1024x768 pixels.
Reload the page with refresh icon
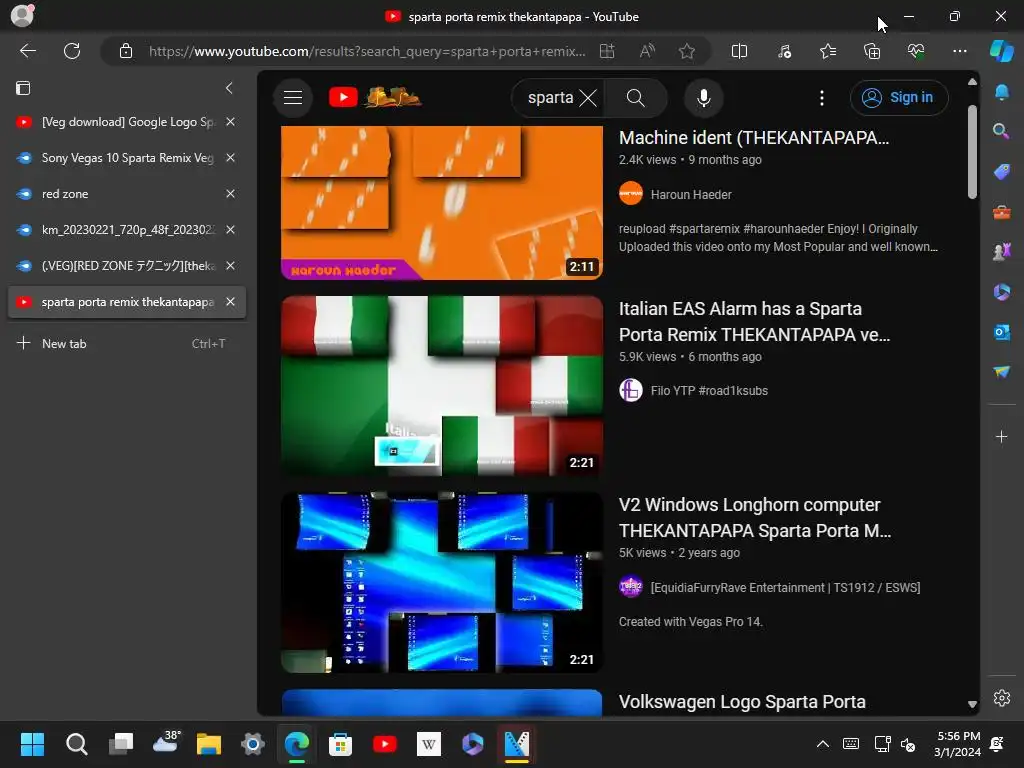pos(72,51)
